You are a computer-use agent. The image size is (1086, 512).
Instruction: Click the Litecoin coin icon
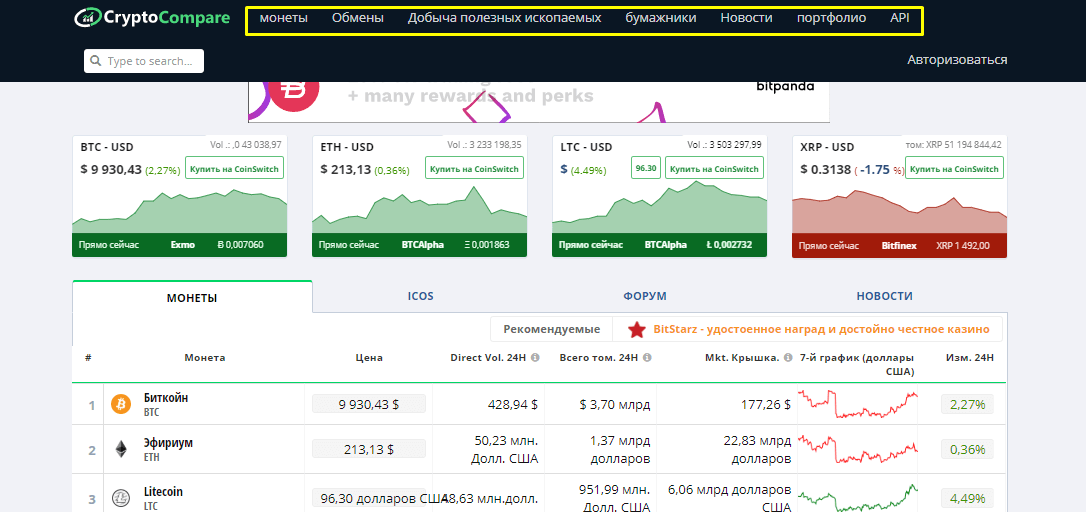click(121, 497)
